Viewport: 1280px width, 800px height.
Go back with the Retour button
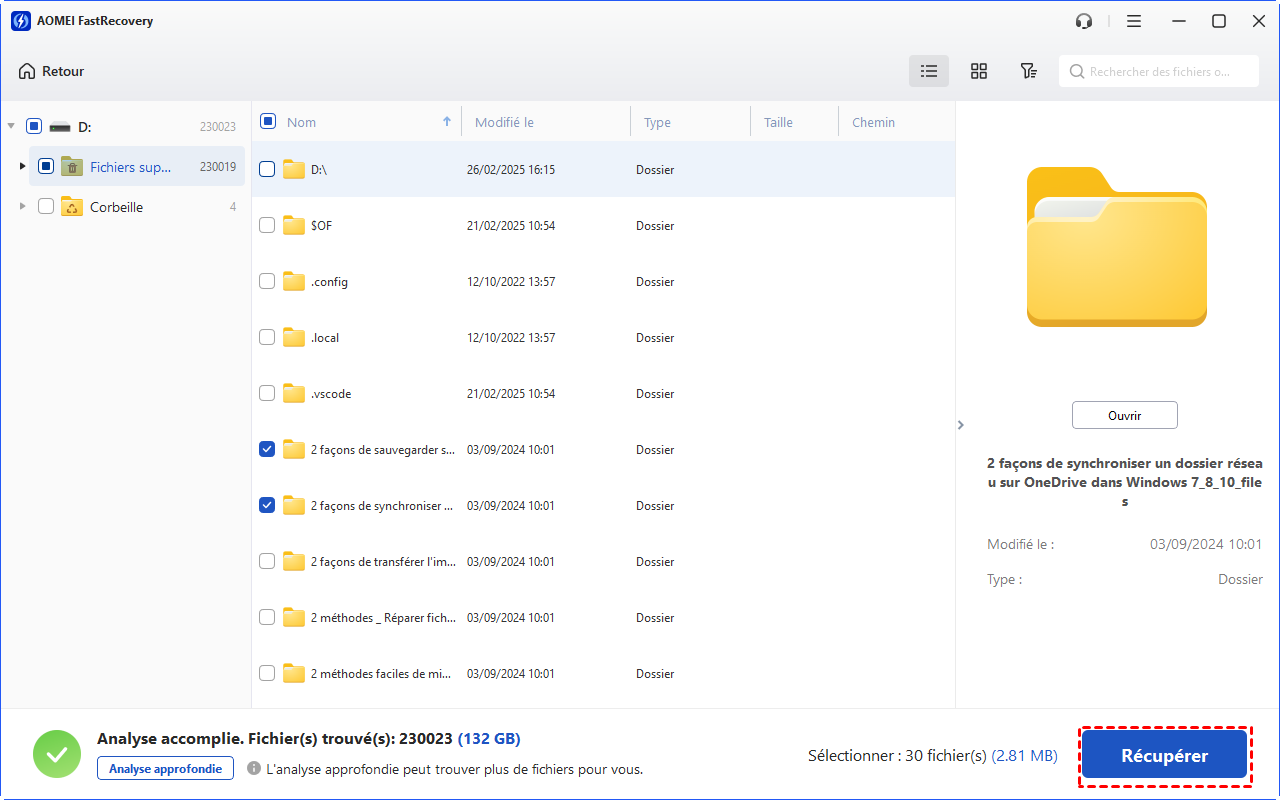(51, 72)
